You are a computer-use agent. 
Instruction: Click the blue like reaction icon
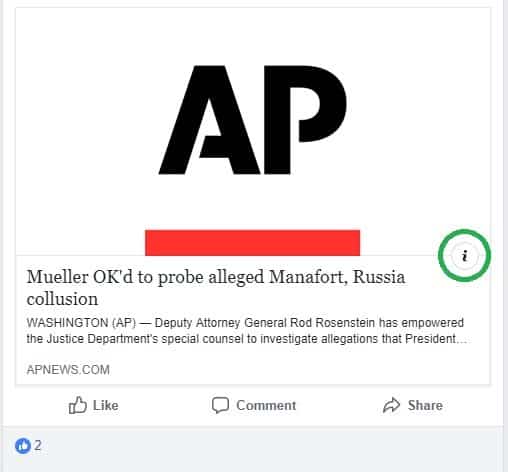tap(23, 446)
